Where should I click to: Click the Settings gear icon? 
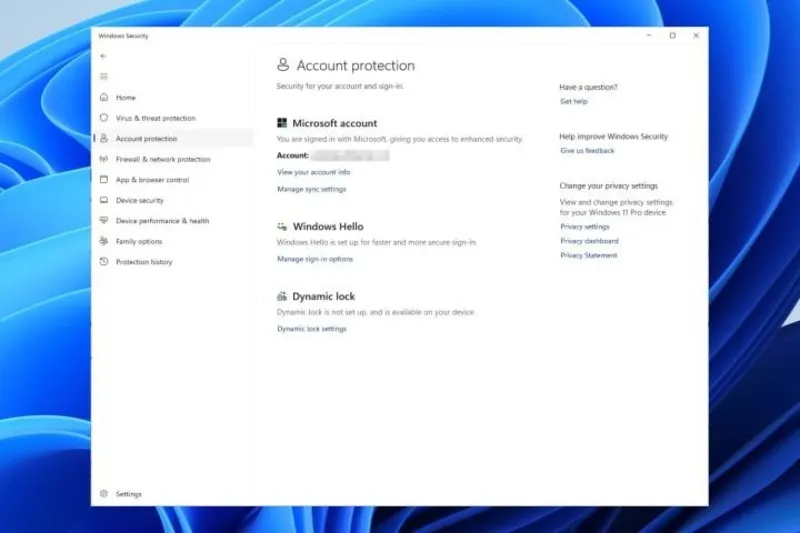pyautogui.click(x=104, y=493)
